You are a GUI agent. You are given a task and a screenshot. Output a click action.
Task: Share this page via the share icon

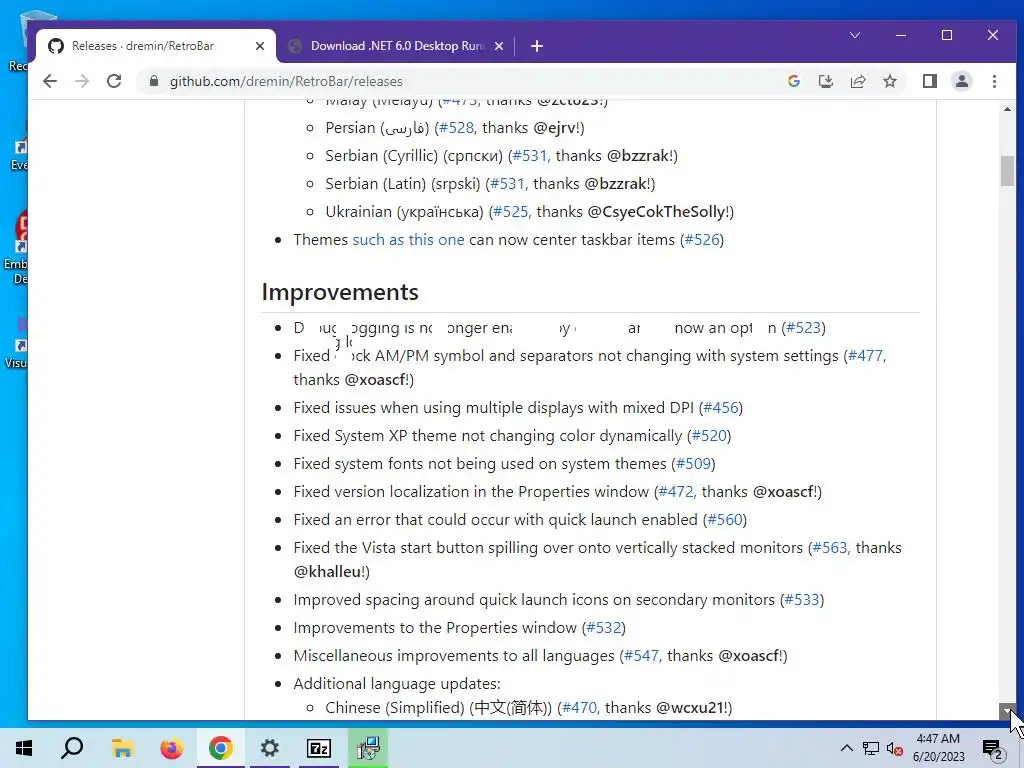point(857,81)
